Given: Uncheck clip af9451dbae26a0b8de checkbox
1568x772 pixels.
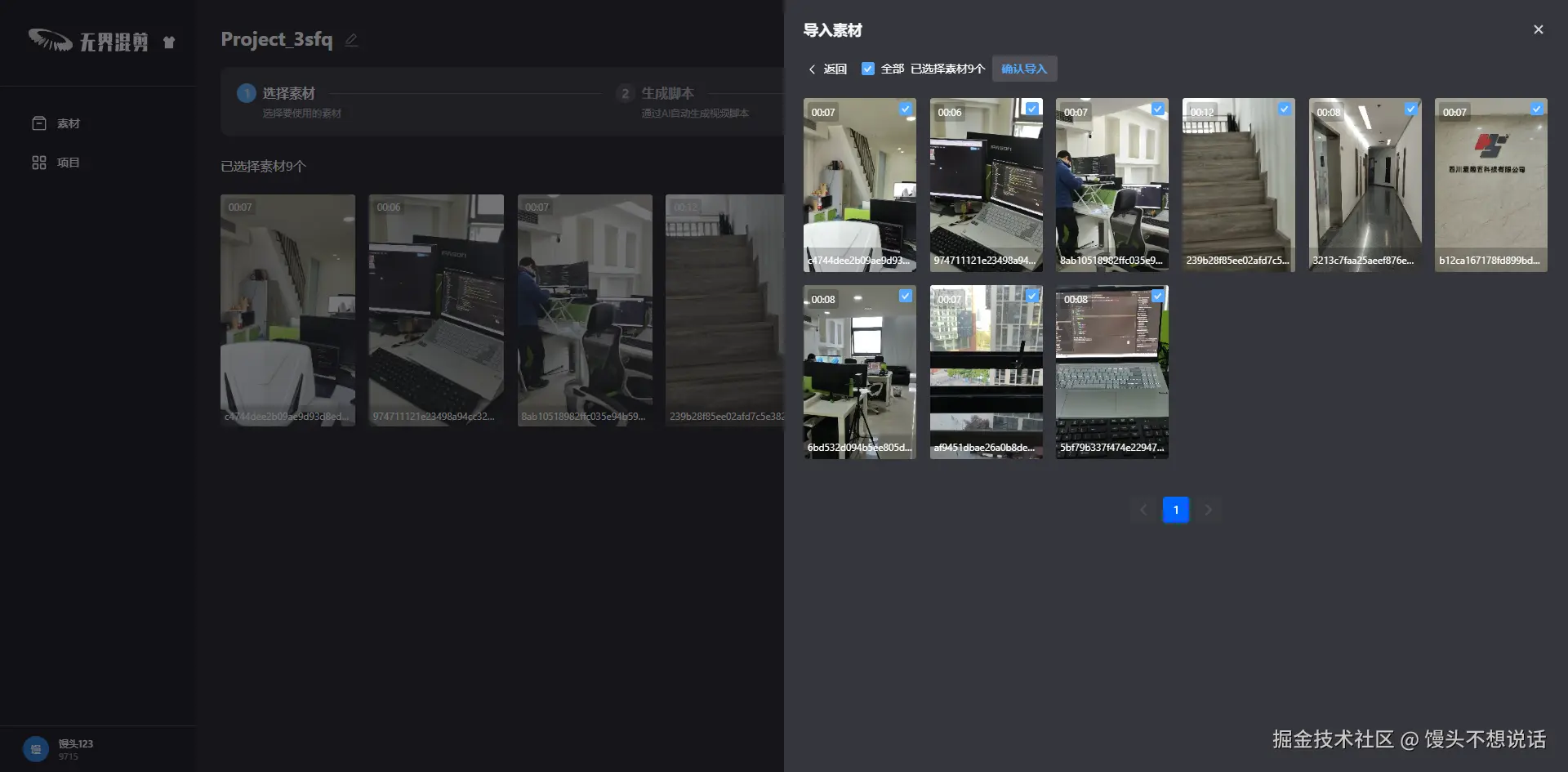Looking at the screenshot, I should coord(1032,296).
